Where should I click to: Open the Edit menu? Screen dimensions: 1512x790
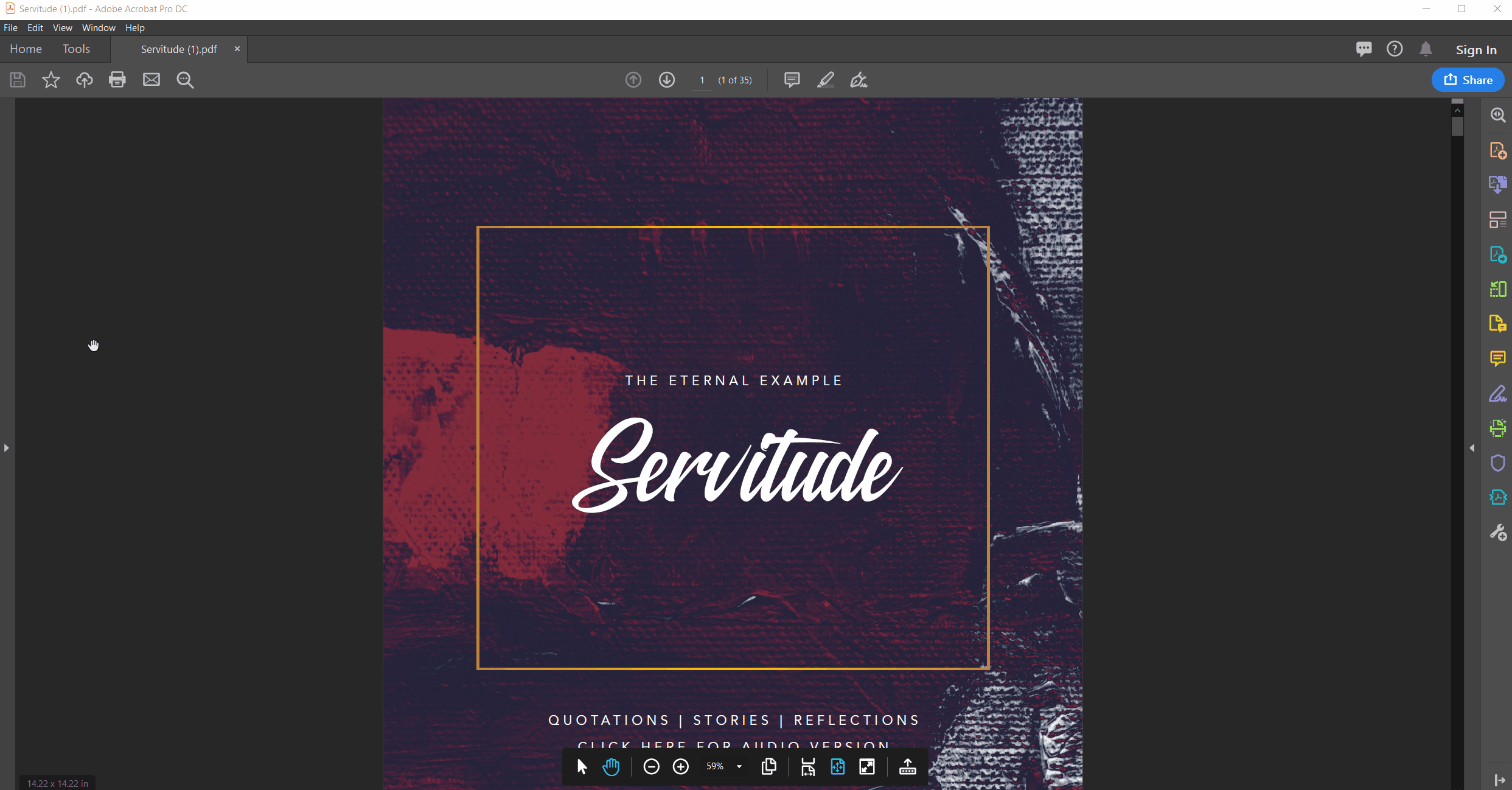[x=35, y=28]
